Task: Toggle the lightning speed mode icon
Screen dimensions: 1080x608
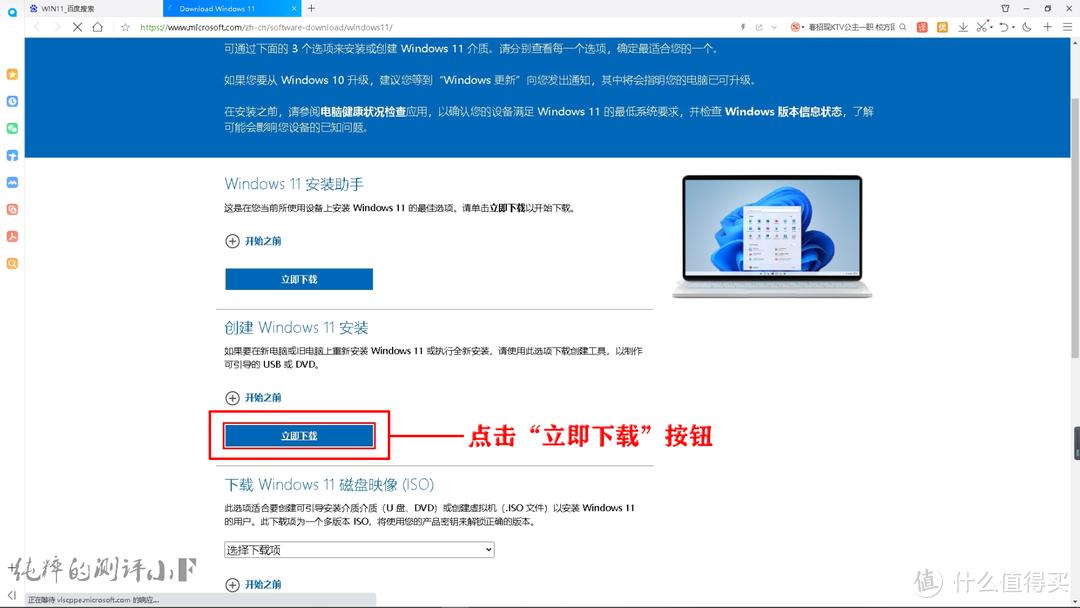Action: (743, 27)
